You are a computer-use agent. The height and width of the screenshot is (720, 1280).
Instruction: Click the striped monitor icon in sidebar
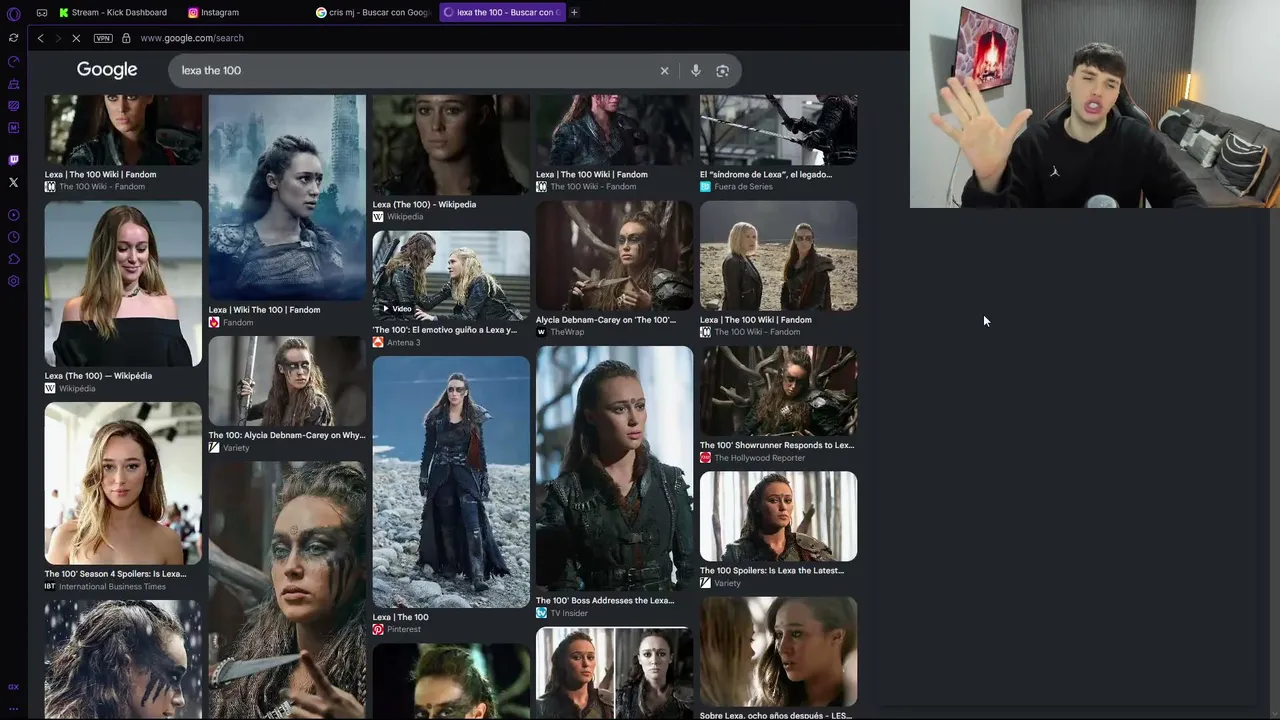pyautogui.click(x=13, y=106)
